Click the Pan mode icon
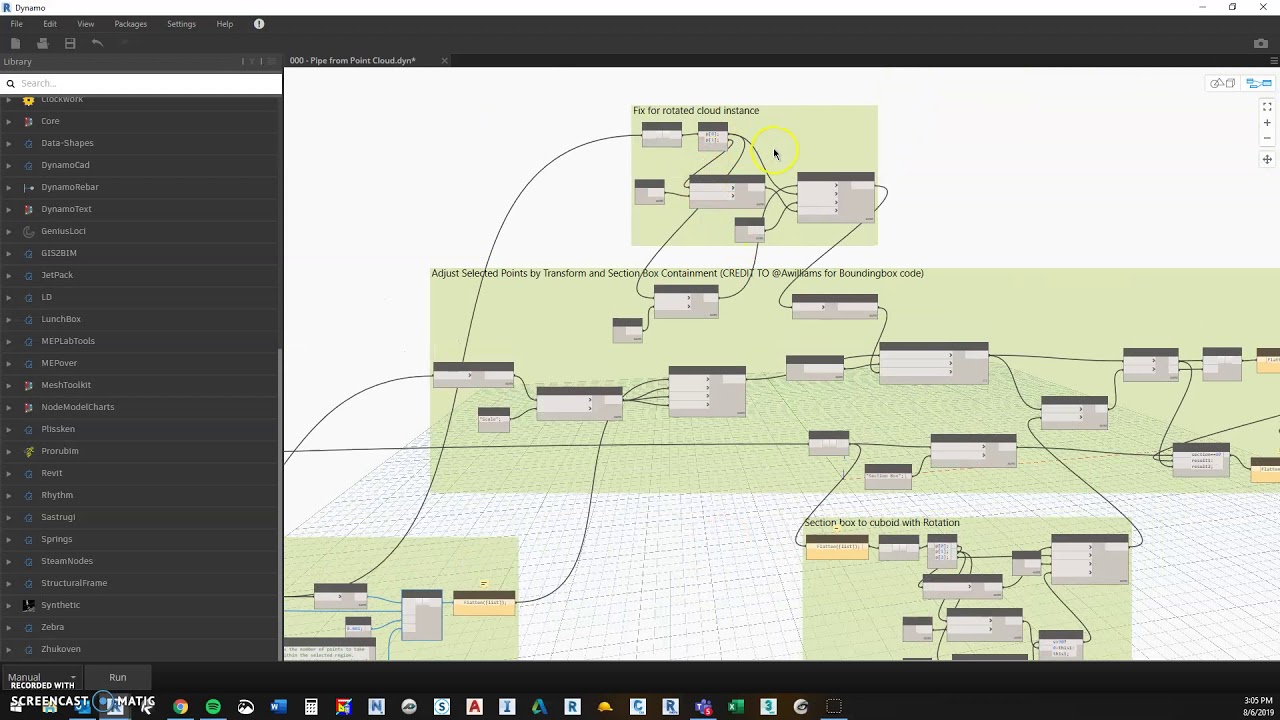 (1267, 160)
